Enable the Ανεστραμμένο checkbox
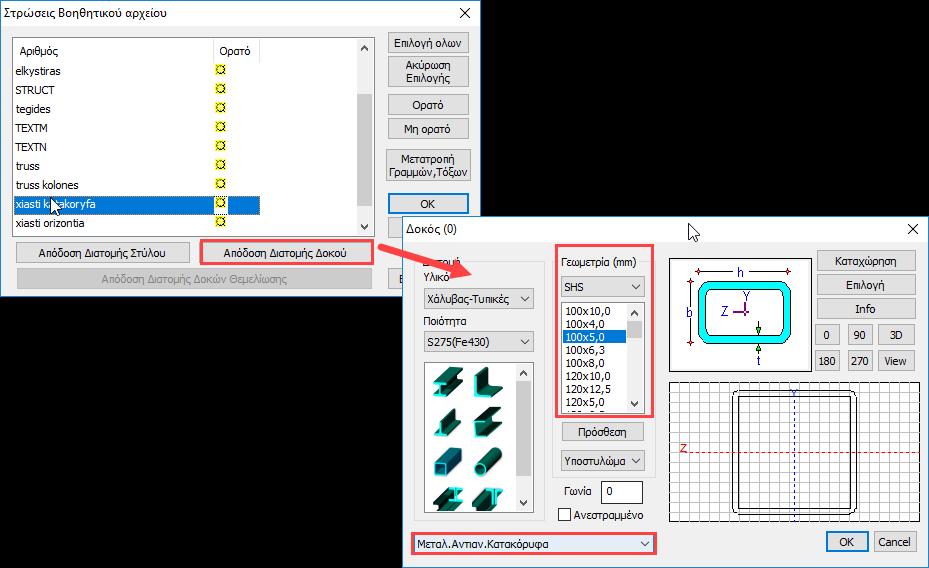This screenshot has width=929, height=568. (x=565, y=515)
